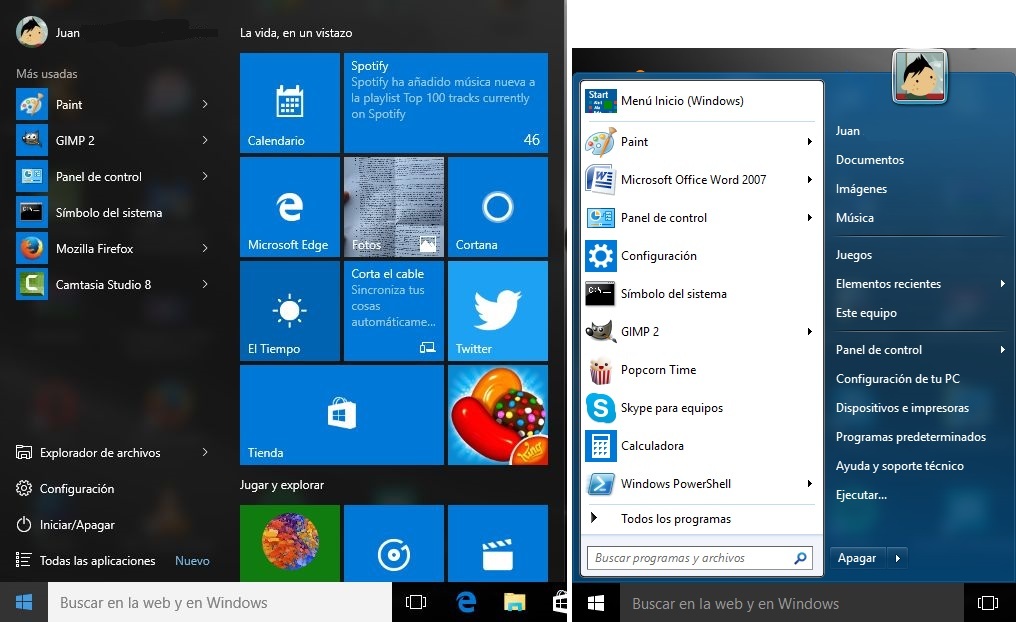Click the left taskbar Windows Start button
1016x622 pixels.
click(24, 603)
